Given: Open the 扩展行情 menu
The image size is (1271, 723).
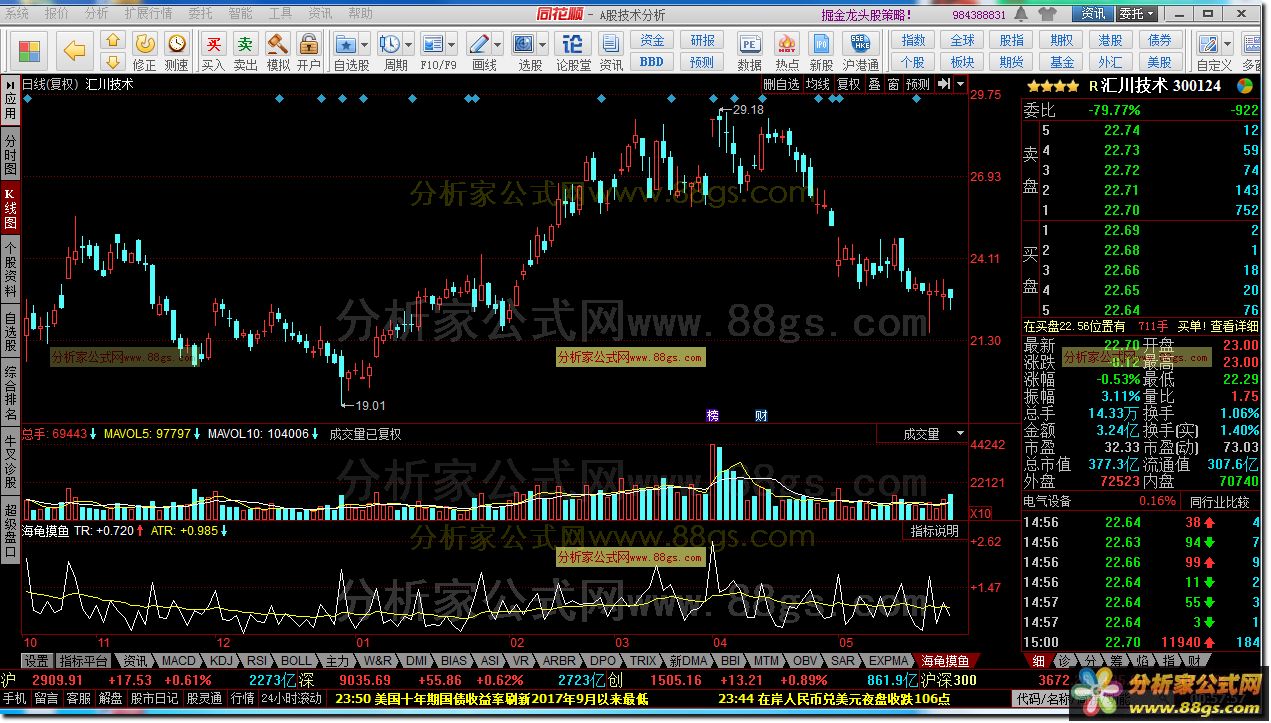Looking at the screenshot, I should (x=148, y=14).
